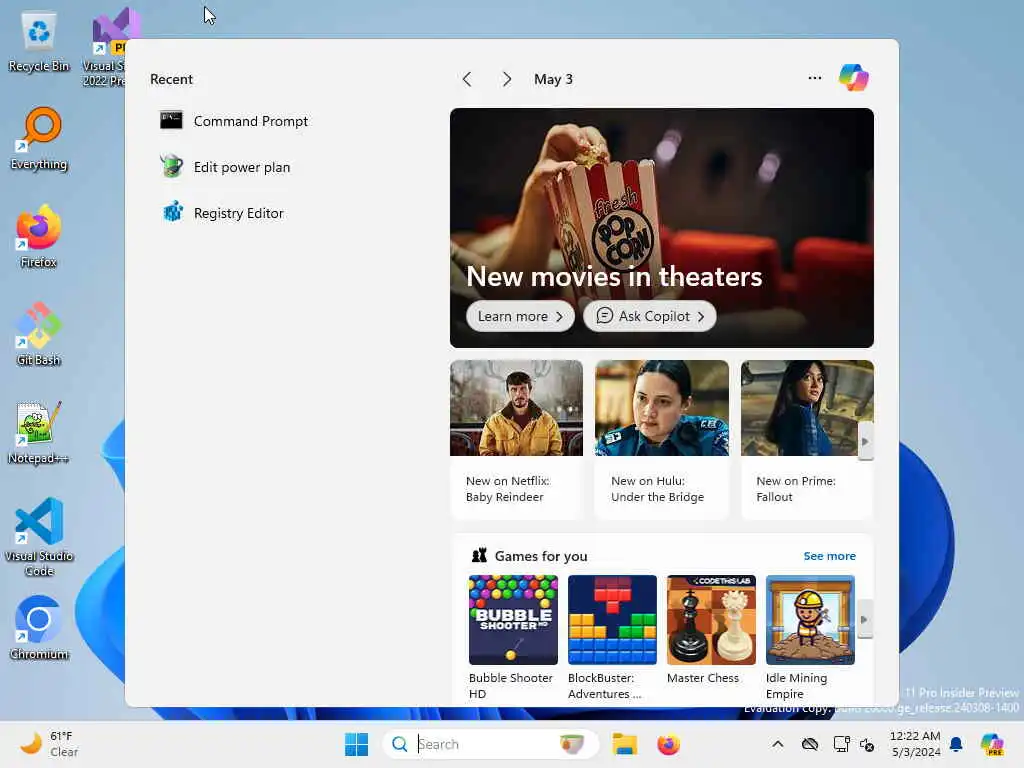Click the muted volume tray icon
The width and height of the screenshot is (1024, 768).
pos(867,744)
